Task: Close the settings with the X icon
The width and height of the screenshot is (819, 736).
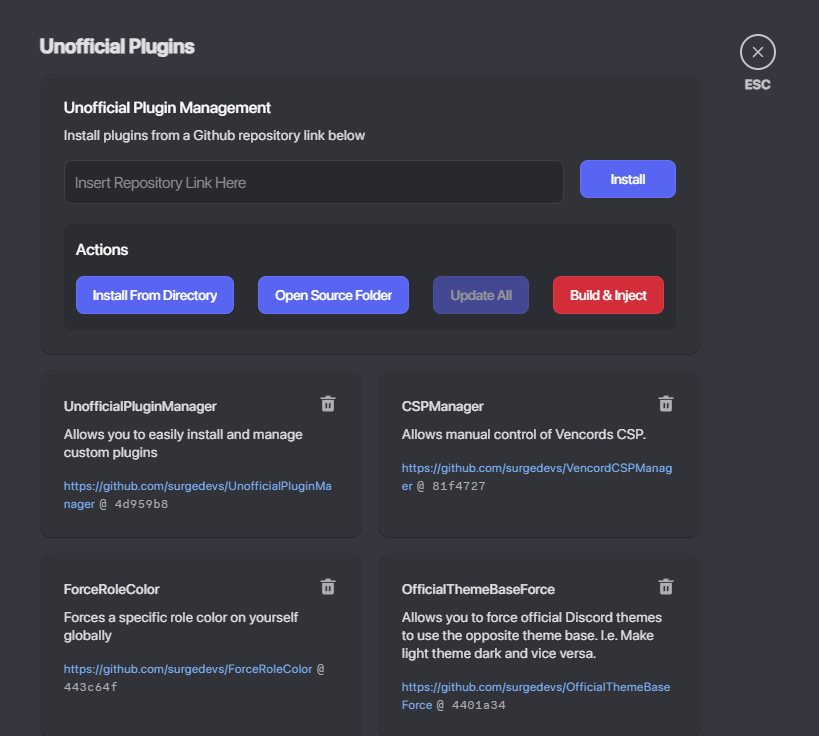Action: (757, 52)
